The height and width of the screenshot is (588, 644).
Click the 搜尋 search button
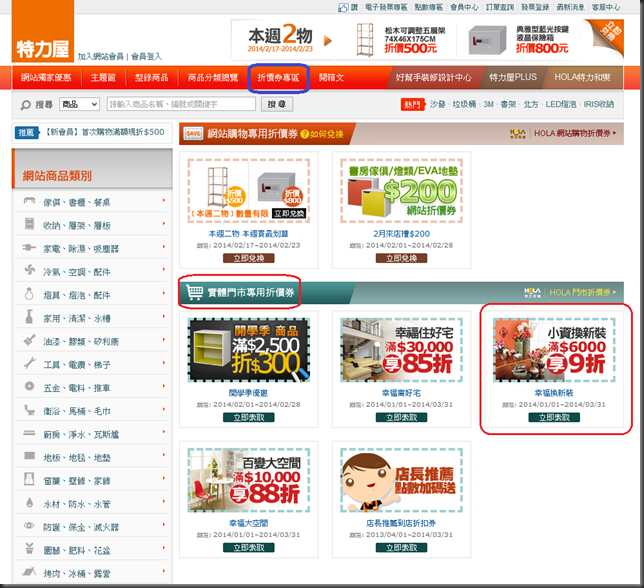coord(277,104)
